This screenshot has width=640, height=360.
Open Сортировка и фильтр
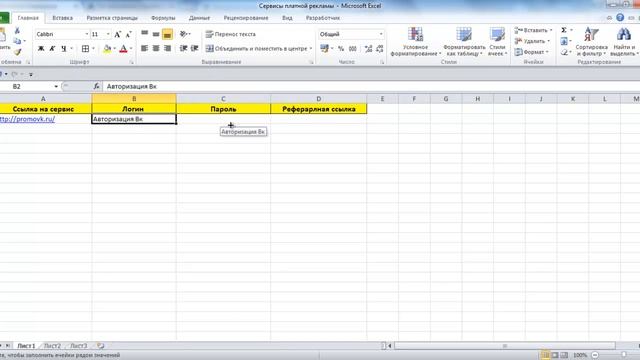coord(591,42)
